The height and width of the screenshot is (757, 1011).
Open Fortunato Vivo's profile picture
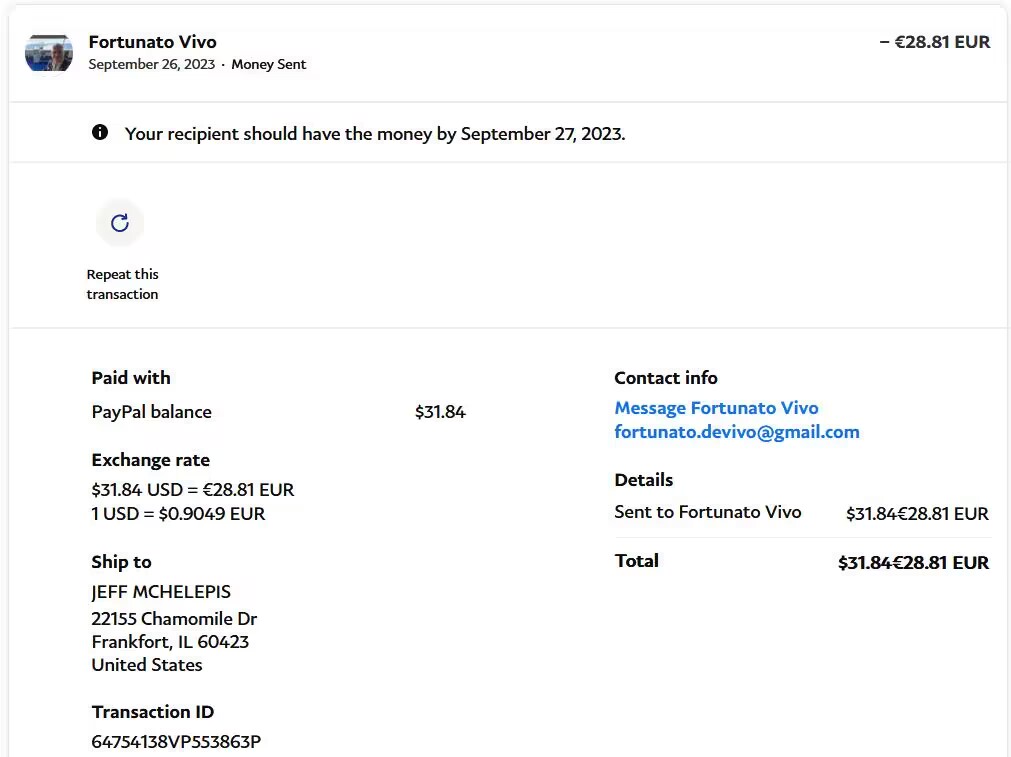pyautogui.click(x=49, y=53)
